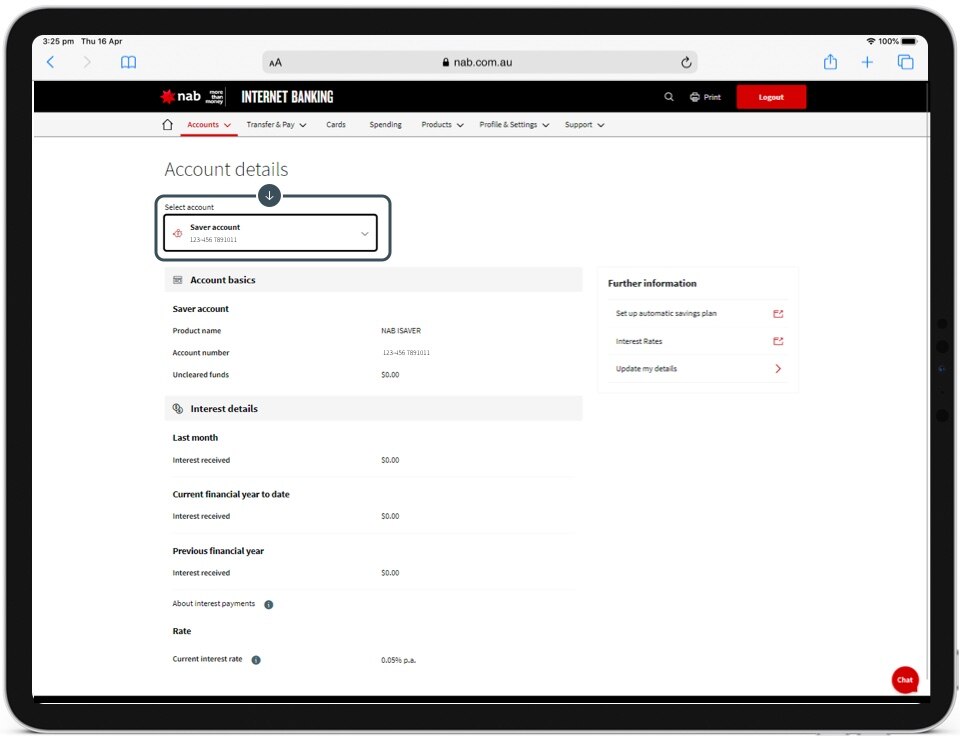Viewport: 960px width, 740px height.
Task: Expand the Profile & Settings menu
Action: tap(514, 125)
